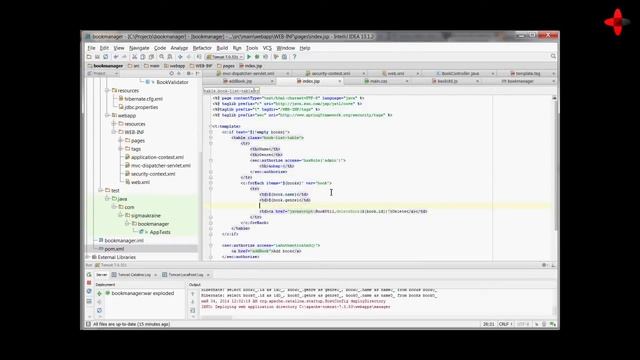The image size is (640, 360).
Task: Click the Paste toolbar icon
Action: tap(151, 57)
